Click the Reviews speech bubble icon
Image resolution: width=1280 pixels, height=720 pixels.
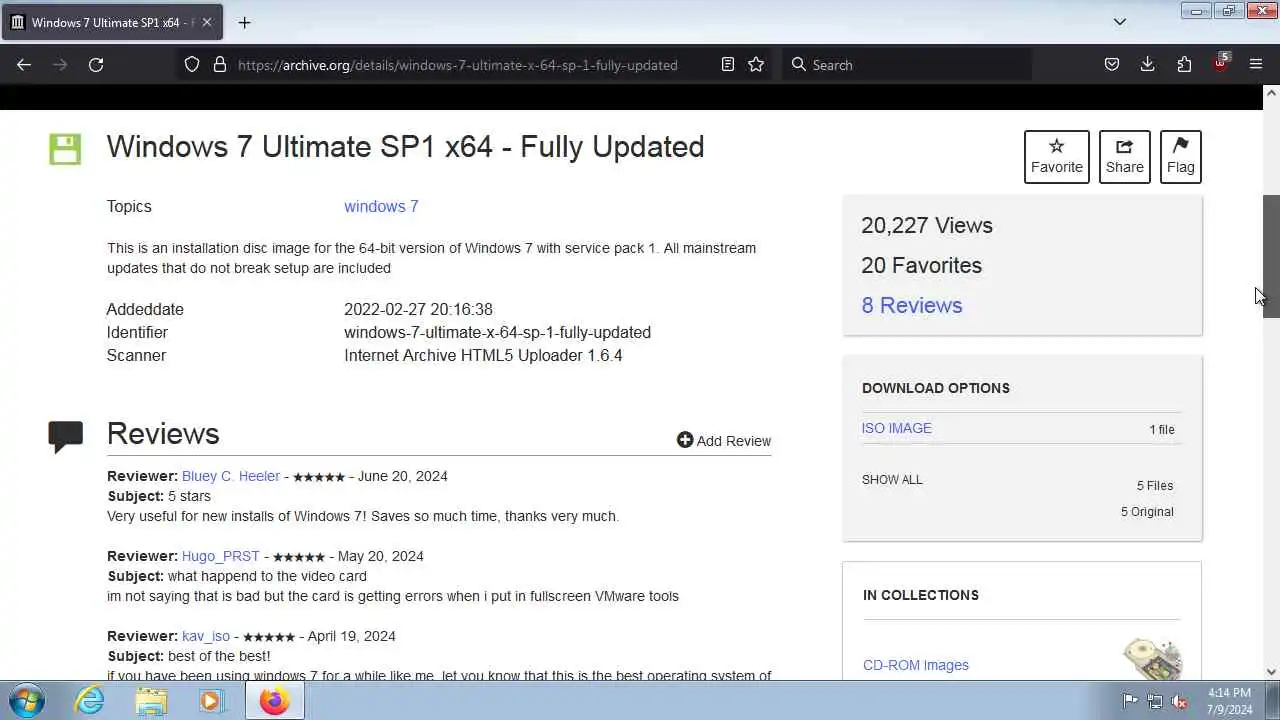pyautogui.click(x=66, y=437)
